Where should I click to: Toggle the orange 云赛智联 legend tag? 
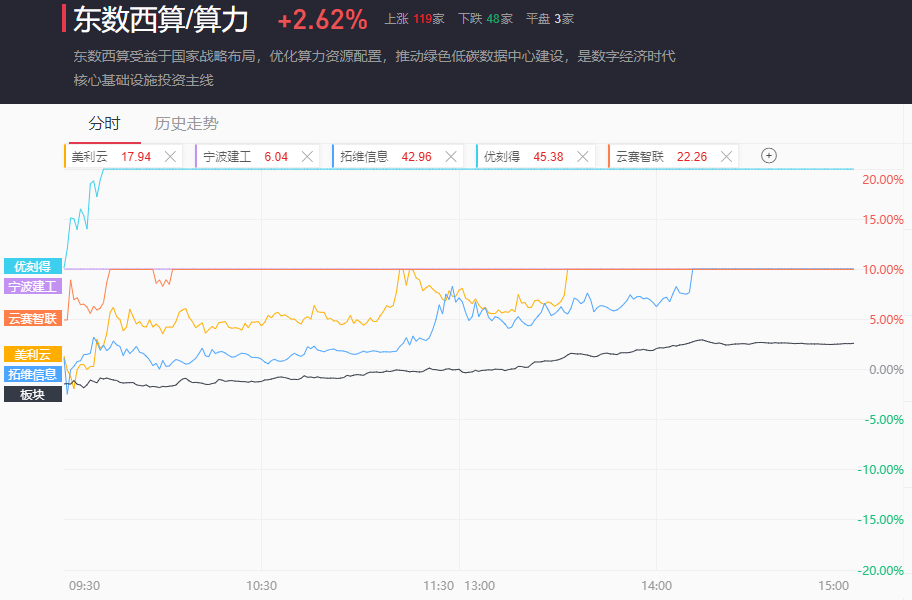(33, 318)
